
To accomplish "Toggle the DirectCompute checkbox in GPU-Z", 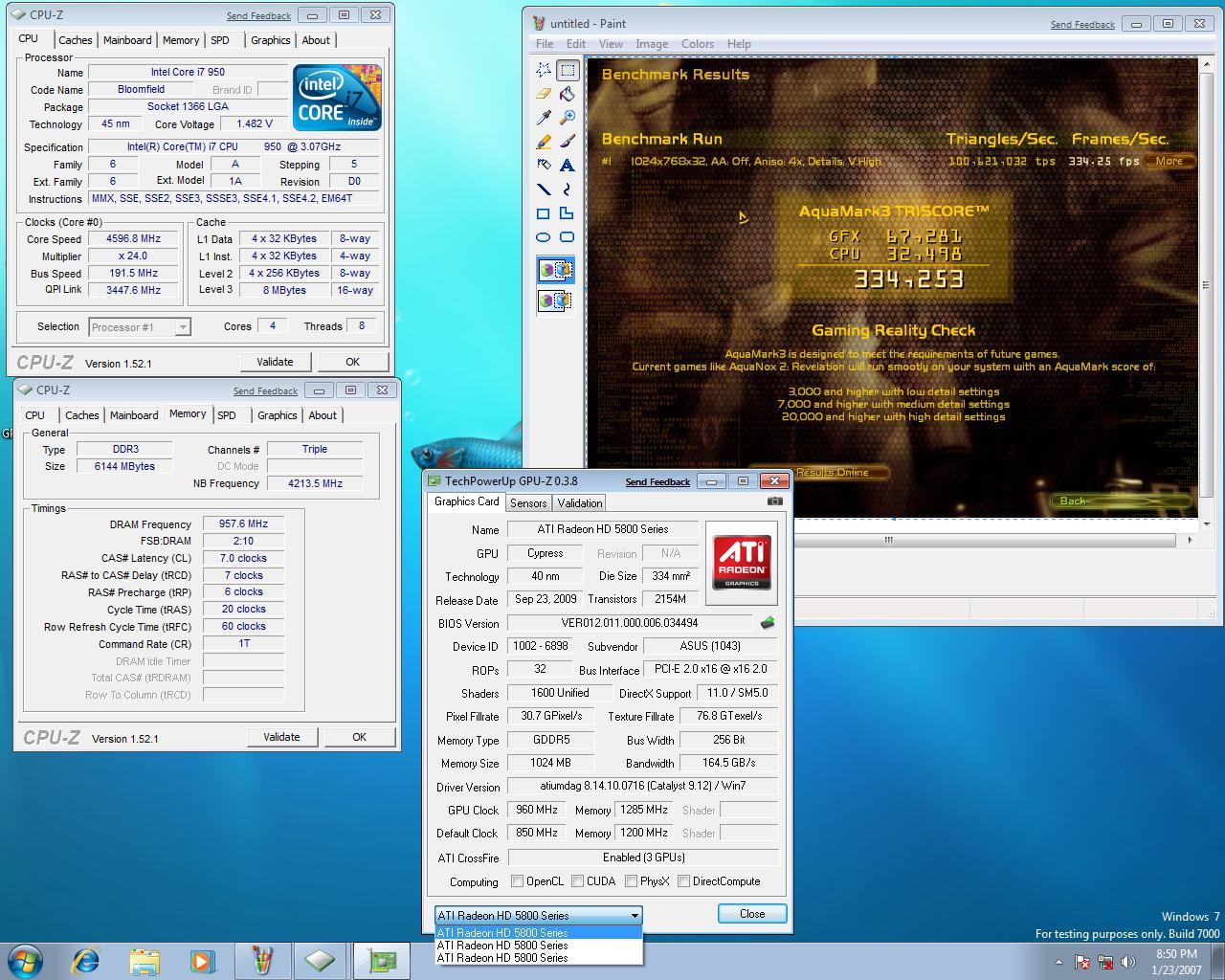I will point(684,881).
